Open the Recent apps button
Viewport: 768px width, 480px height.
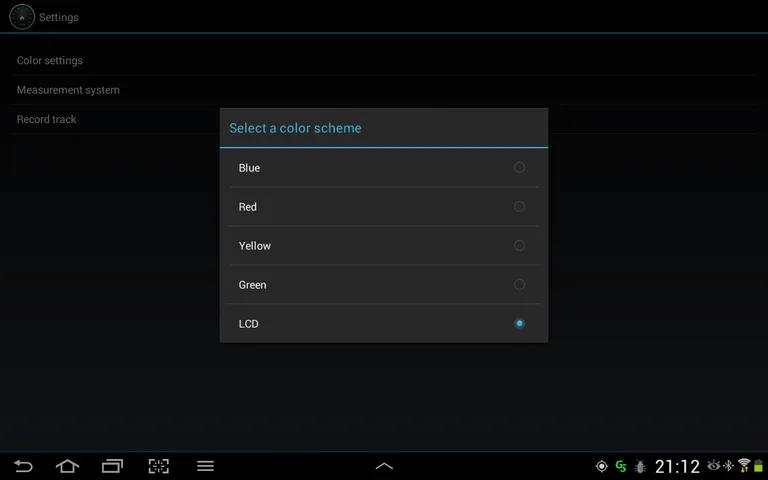pyautogui.click(x=112, y=466)
